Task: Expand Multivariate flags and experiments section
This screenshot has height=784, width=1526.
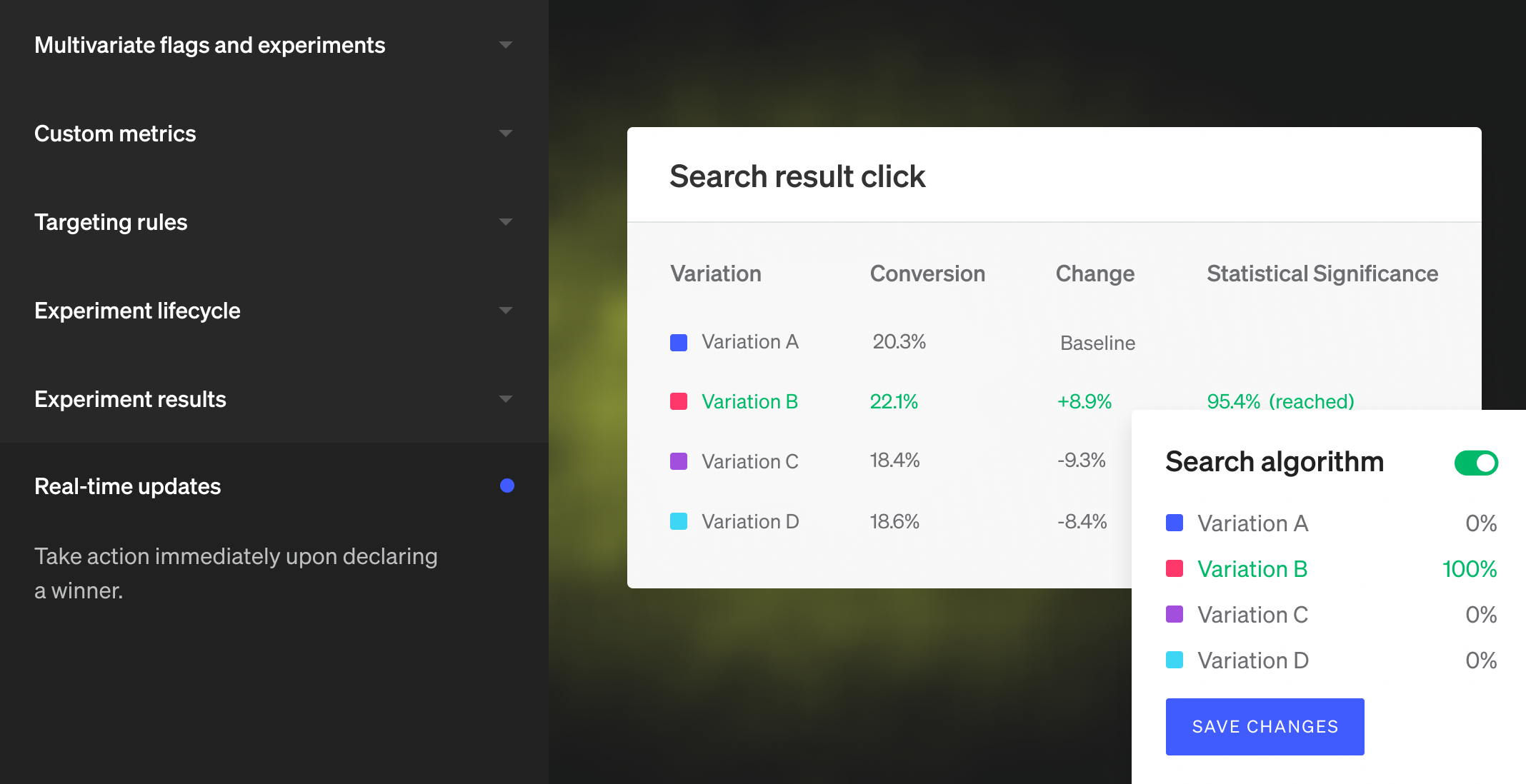Action: click(506, 45)
